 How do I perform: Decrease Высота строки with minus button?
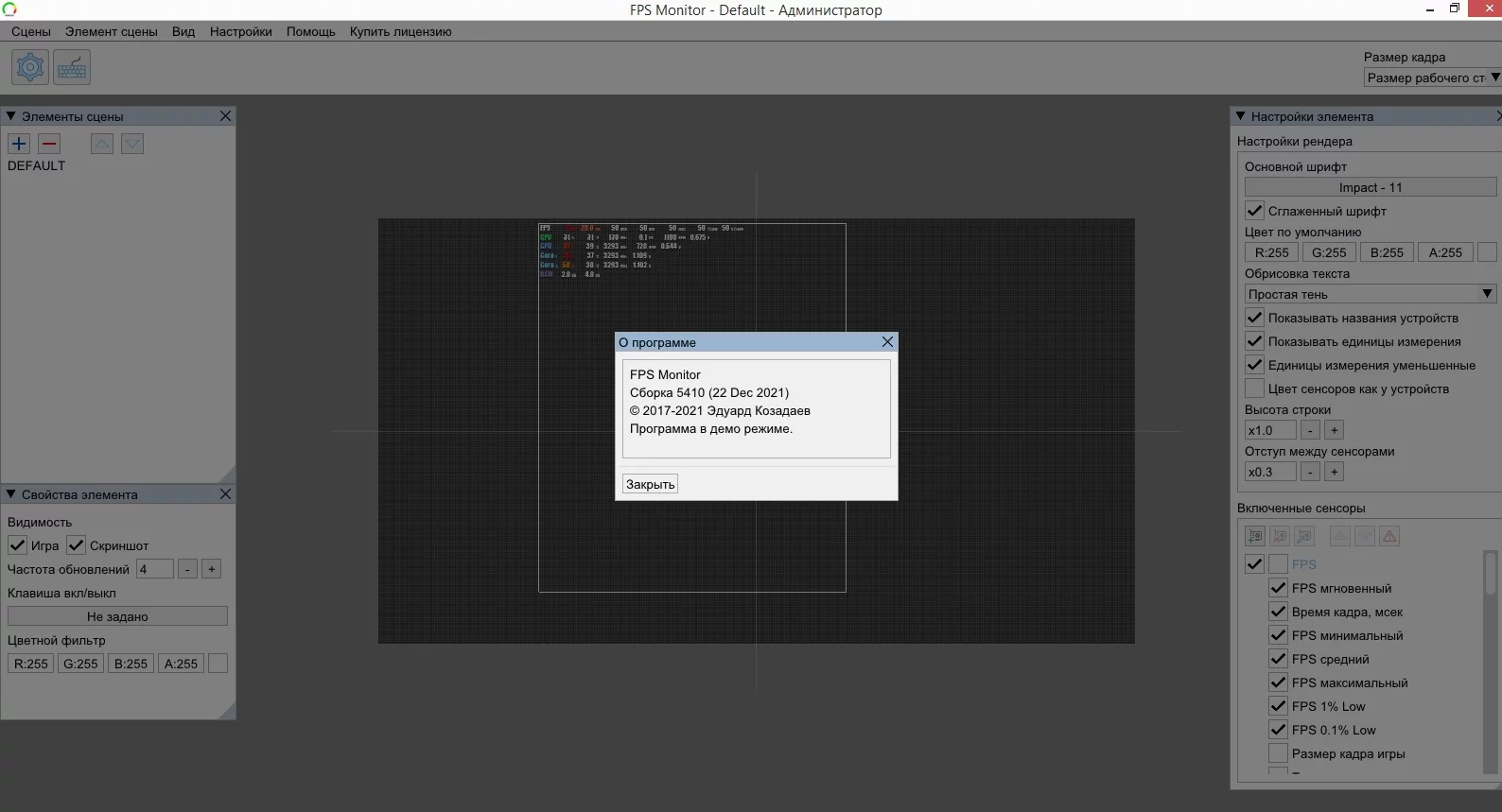click(x=1310, y=430)
